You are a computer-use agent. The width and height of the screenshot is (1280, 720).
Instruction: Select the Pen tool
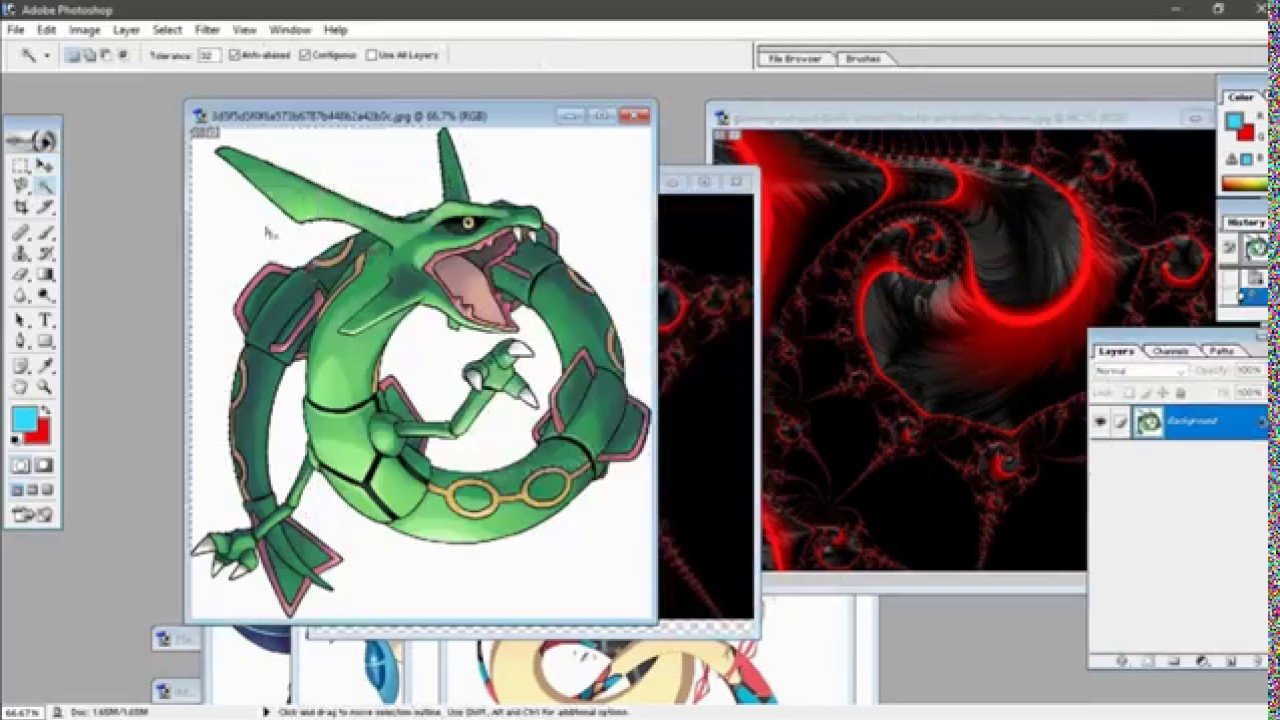click(21, 342)
